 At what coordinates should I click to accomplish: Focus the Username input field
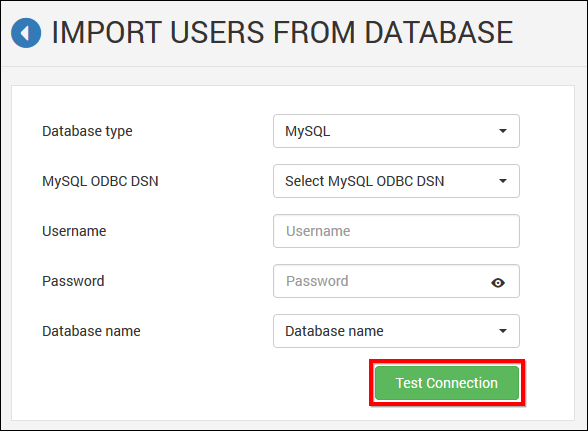coord(396,231)
